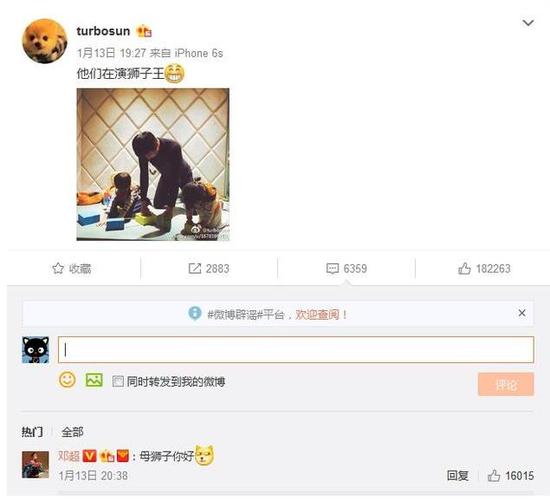Focus the comment text input box
Image resolution: width=550 pixels, height=500 pixels.
tap(296, 349)
